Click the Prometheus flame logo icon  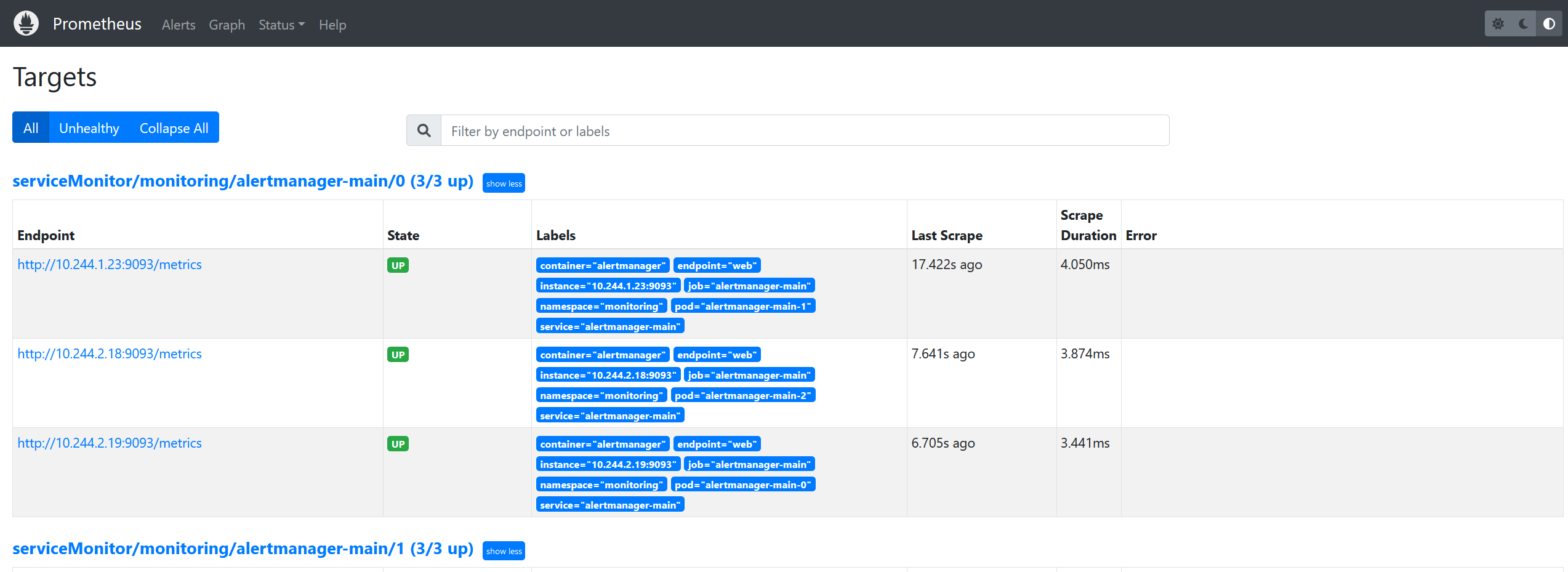[x=26, y=23]
